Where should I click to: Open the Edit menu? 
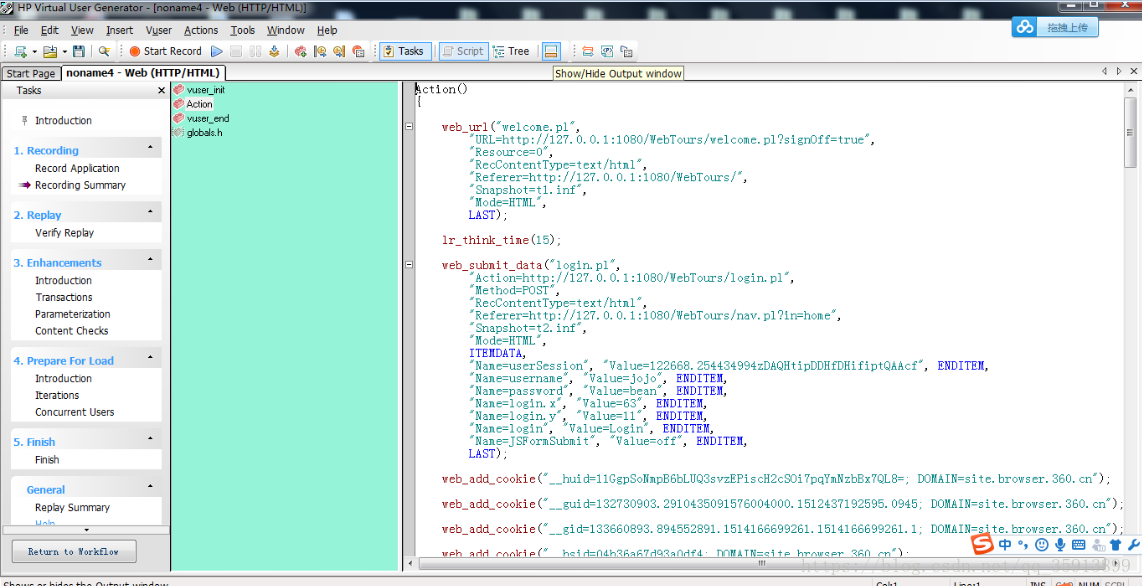pyautogui.click(x=50, y=30)
